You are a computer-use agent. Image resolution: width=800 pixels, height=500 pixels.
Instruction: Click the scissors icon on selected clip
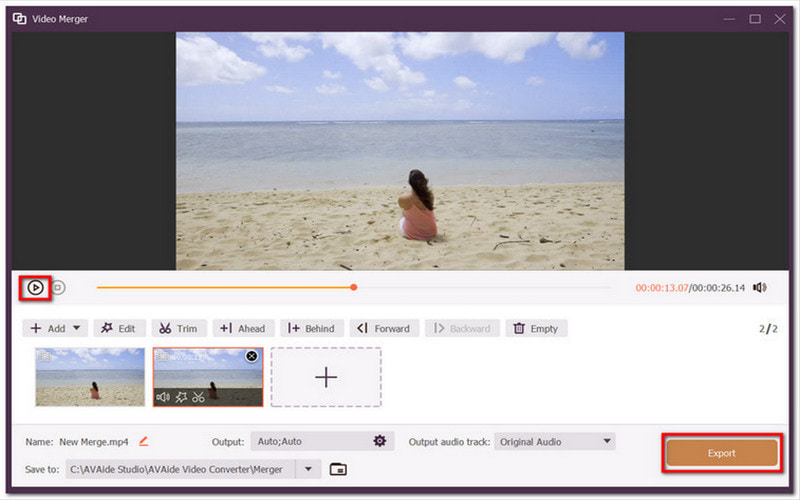(x=199, y=397)
